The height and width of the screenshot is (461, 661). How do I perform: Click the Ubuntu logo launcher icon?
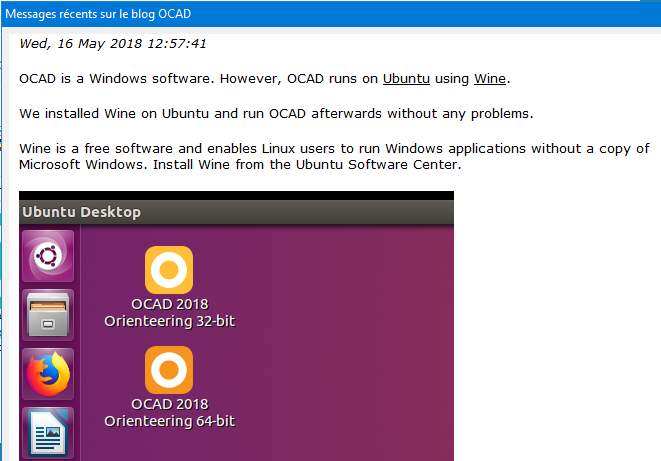(x=48, y=256)
